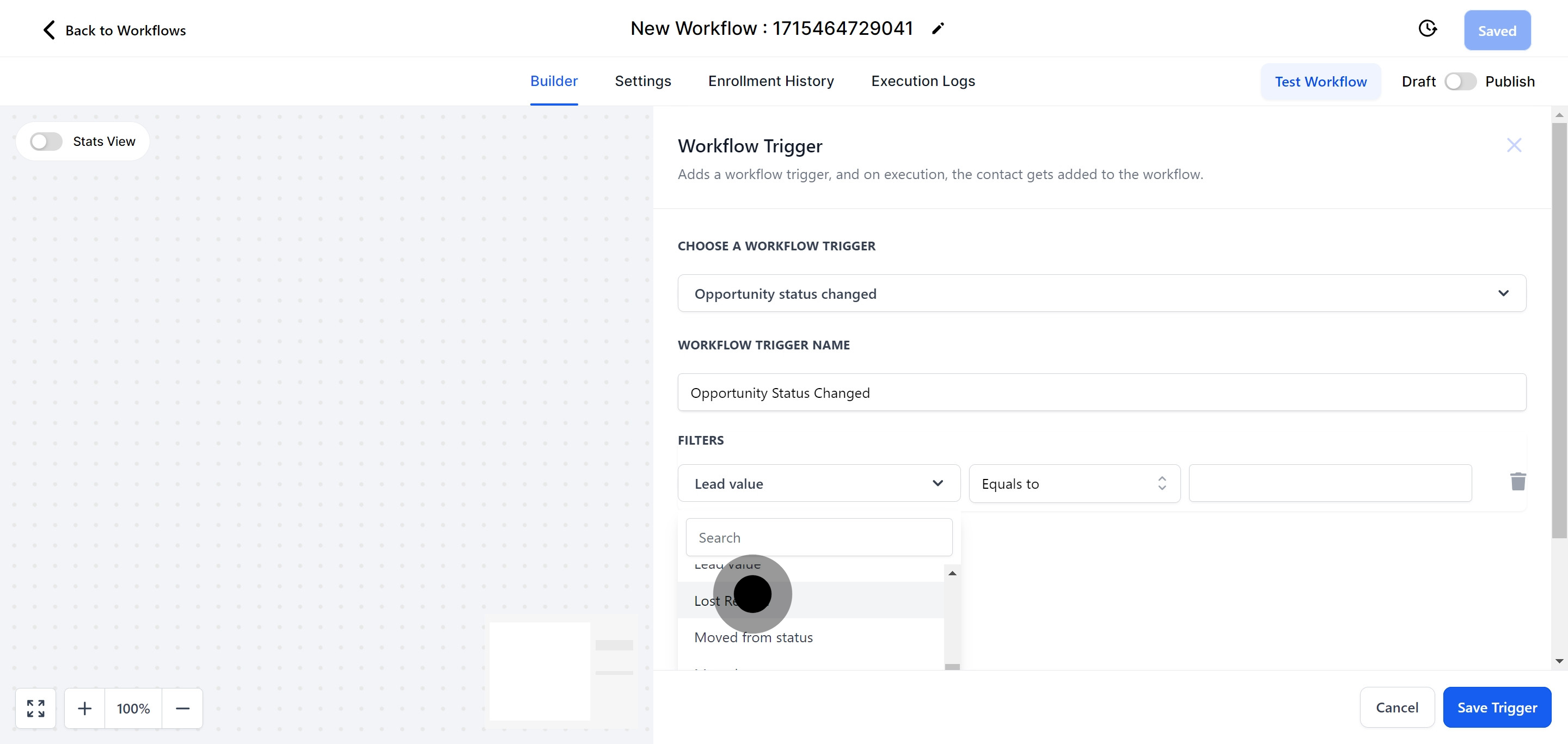Click the Back to Workflows arrow
Image resolution: width=1568 pixels, height=744 pixels.
coord(50,30)
